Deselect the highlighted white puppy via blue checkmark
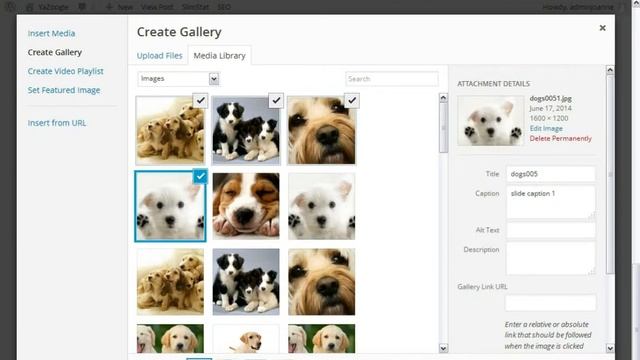Viewport: 640px width, 360px height. point(200,176)
